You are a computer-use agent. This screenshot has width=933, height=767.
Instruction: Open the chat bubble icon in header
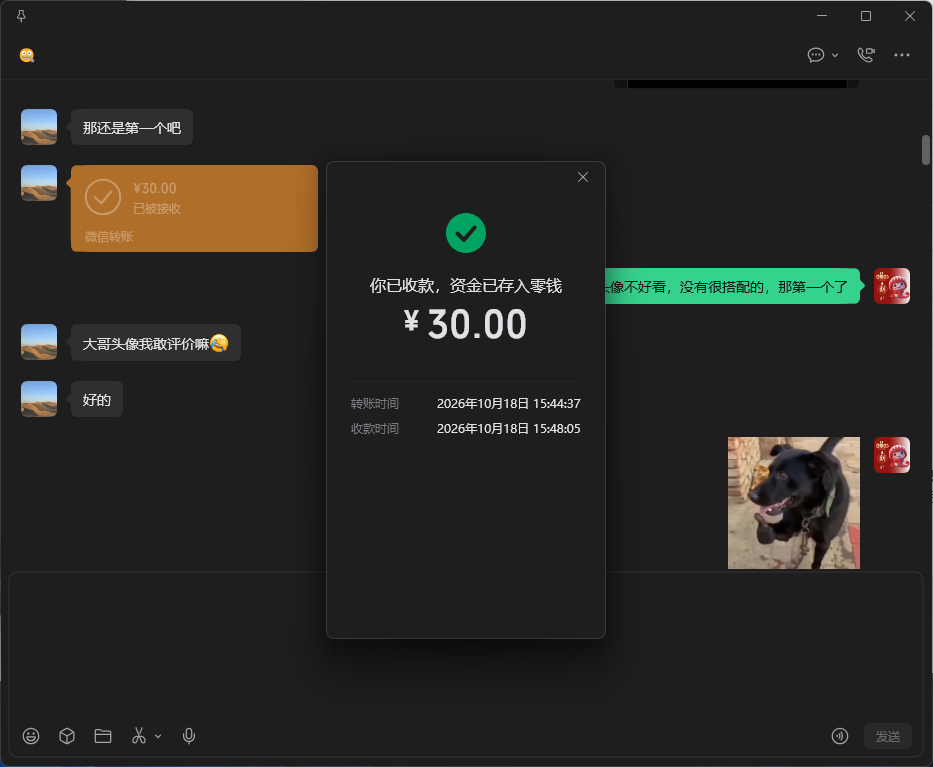tap(816, 55)
